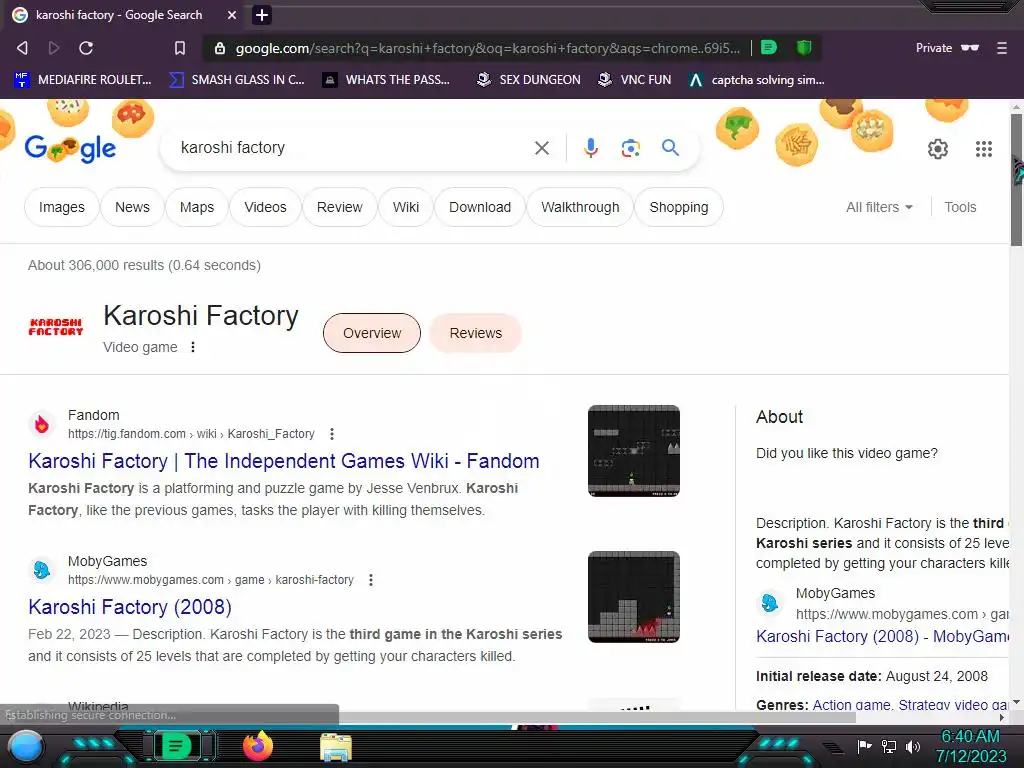Open the MobyGames result game thumbnail
The width and height of the screenshot is (1024, 768).
pos(633,597)
